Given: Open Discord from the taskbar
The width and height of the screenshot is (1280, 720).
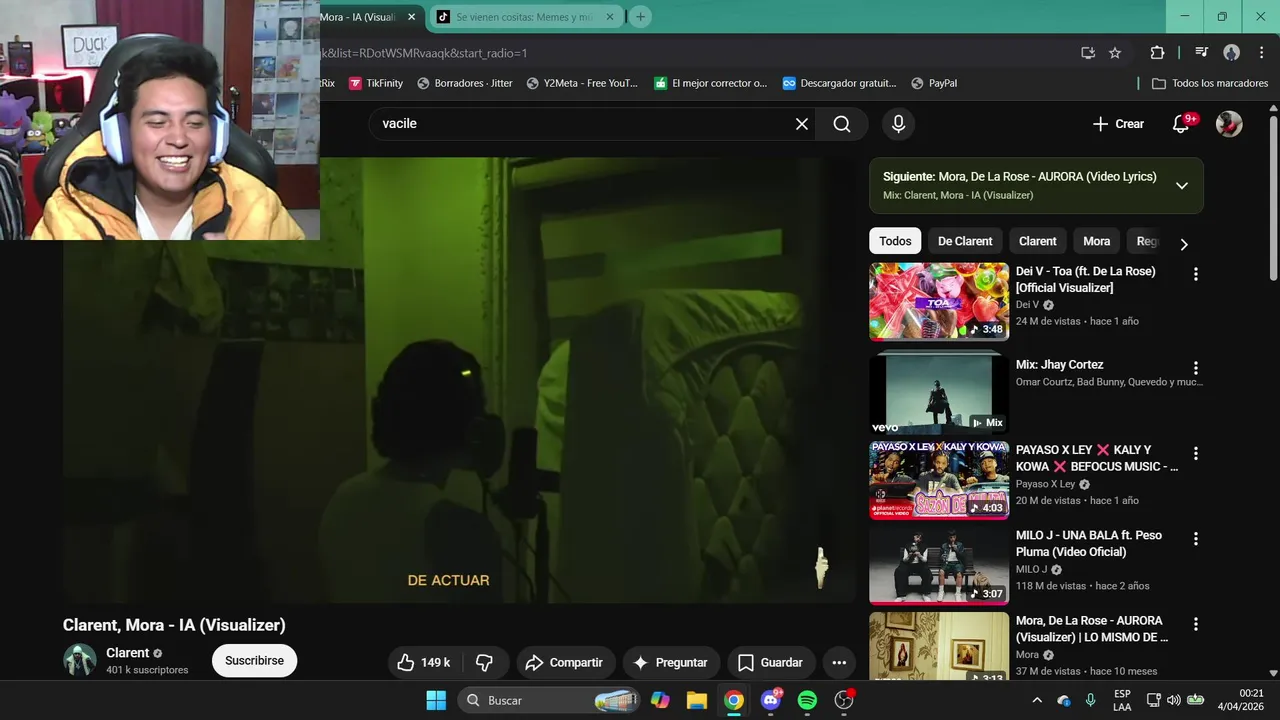Looking at the screenshot, I should 771,700.
